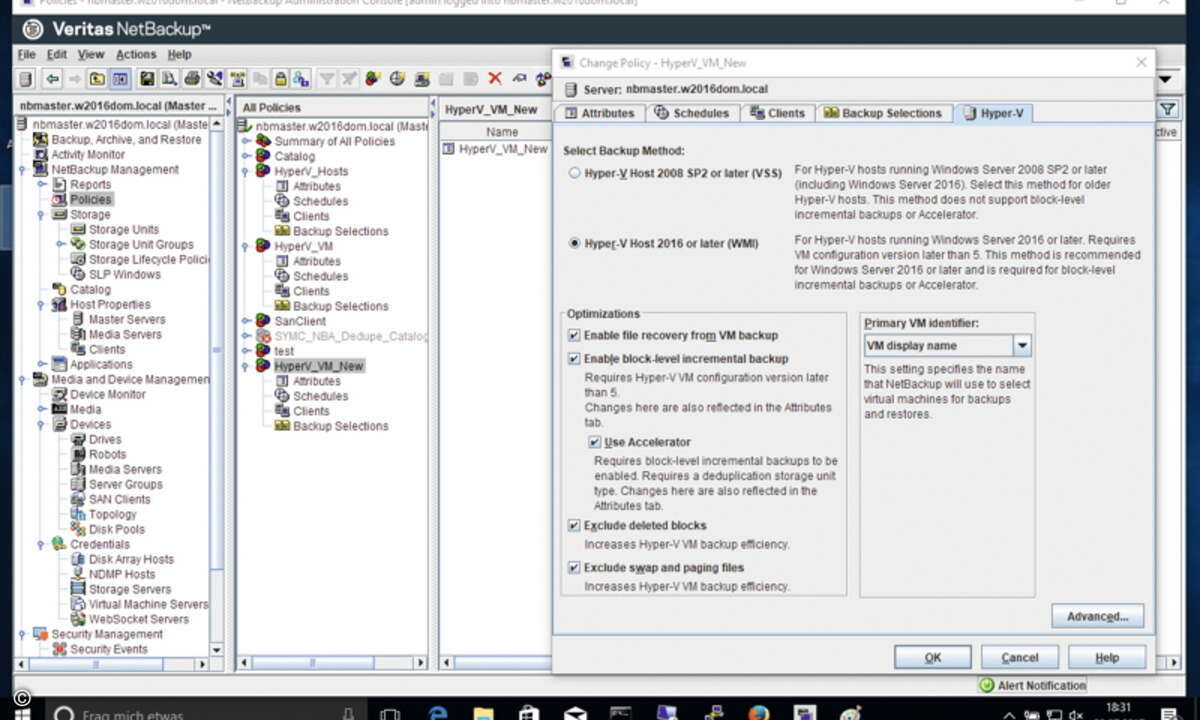Screen dimensions: 1200x720
Task: Collapse the Devices tree node
Action: pos(43,425)
